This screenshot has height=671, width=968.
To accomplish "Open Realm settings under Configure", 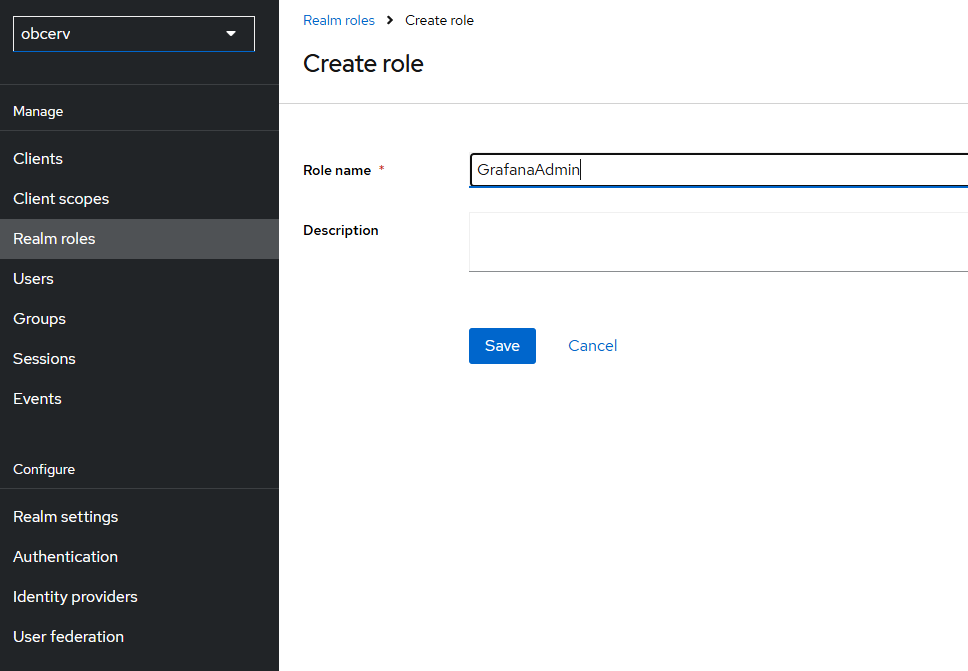I will click(x=65, y=517).
